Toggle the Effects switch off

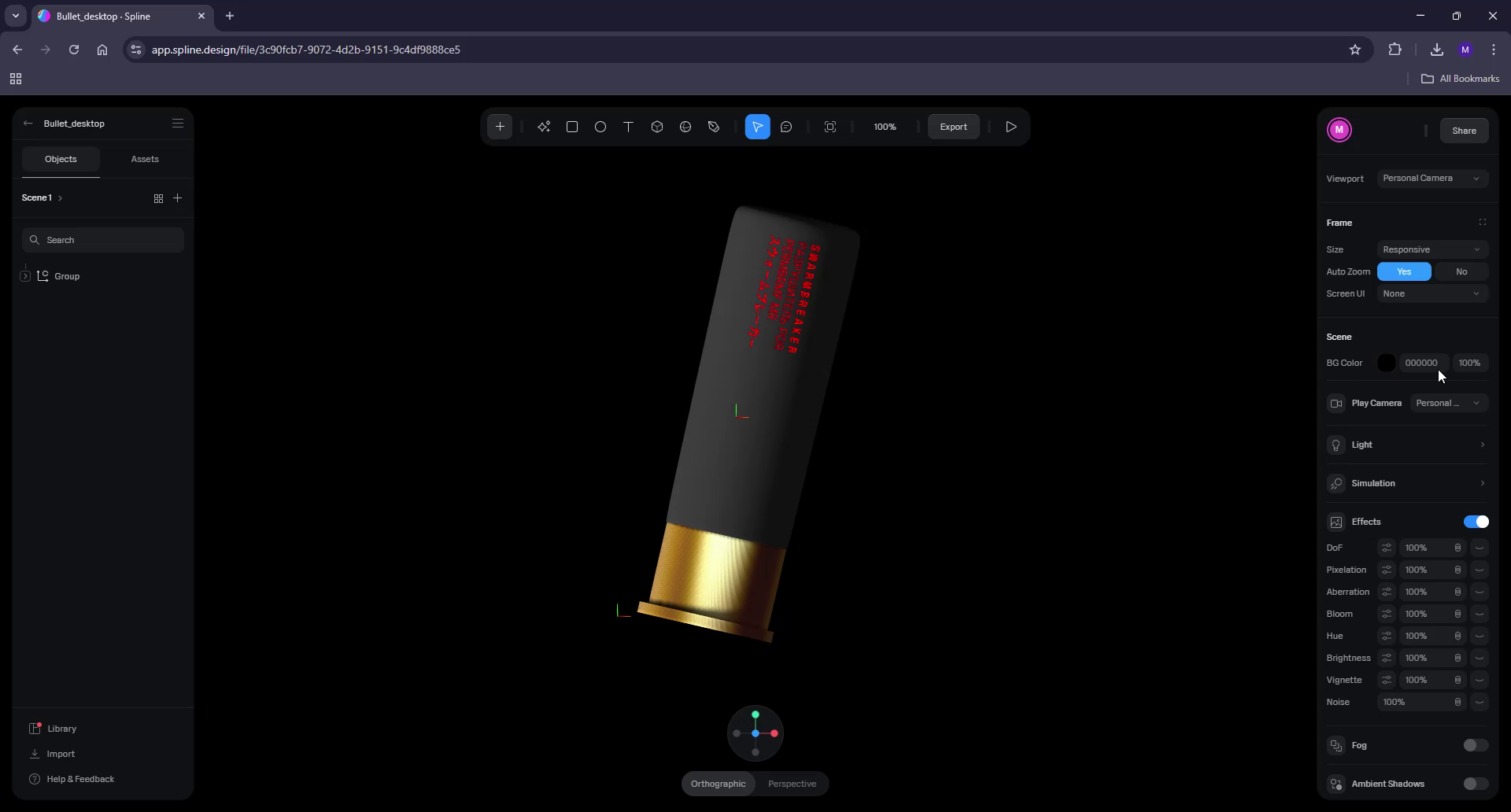[1476, 522]
